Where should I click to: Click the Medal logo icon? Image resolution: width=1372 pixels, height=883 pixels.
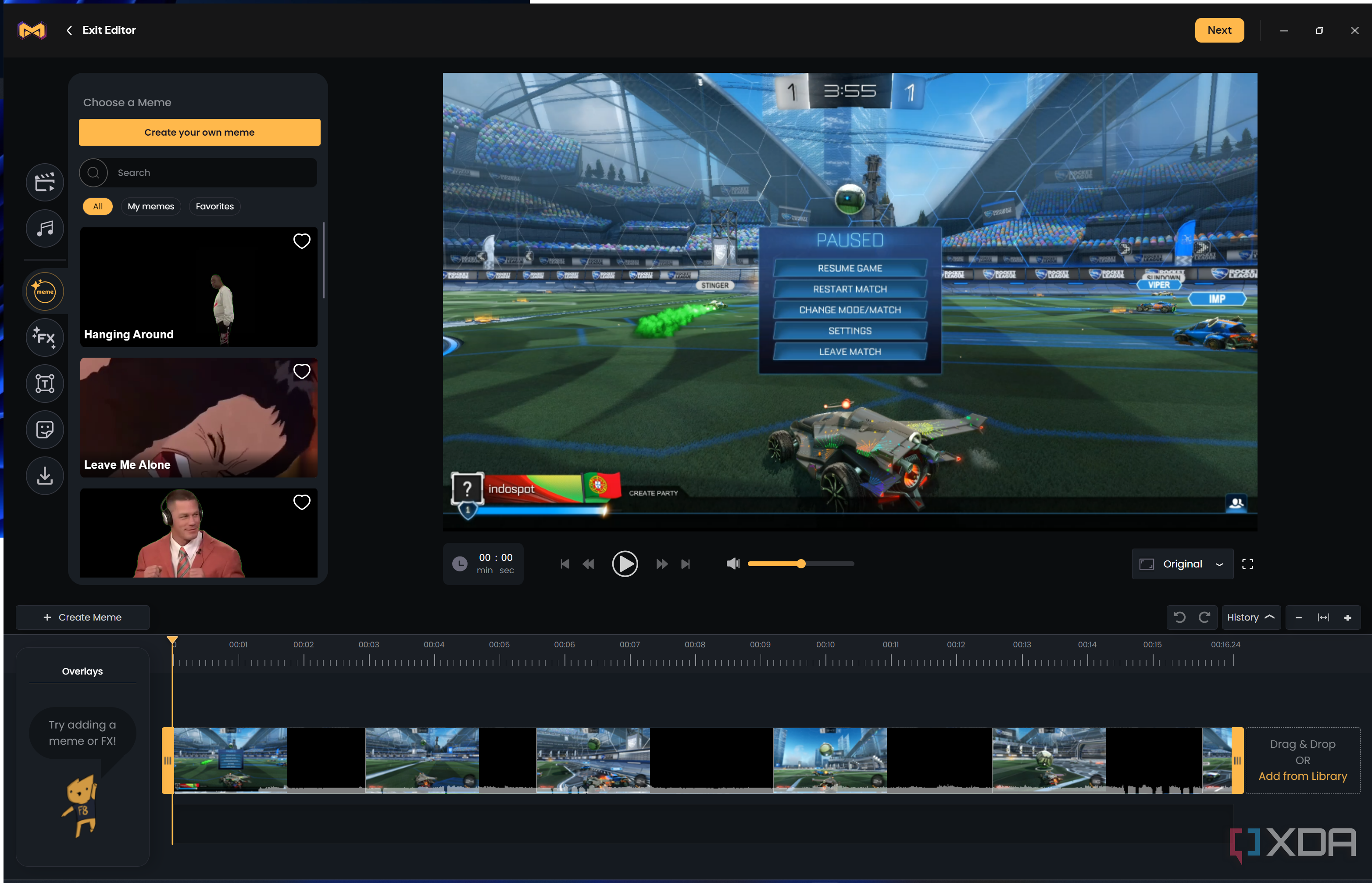(32, 30)
